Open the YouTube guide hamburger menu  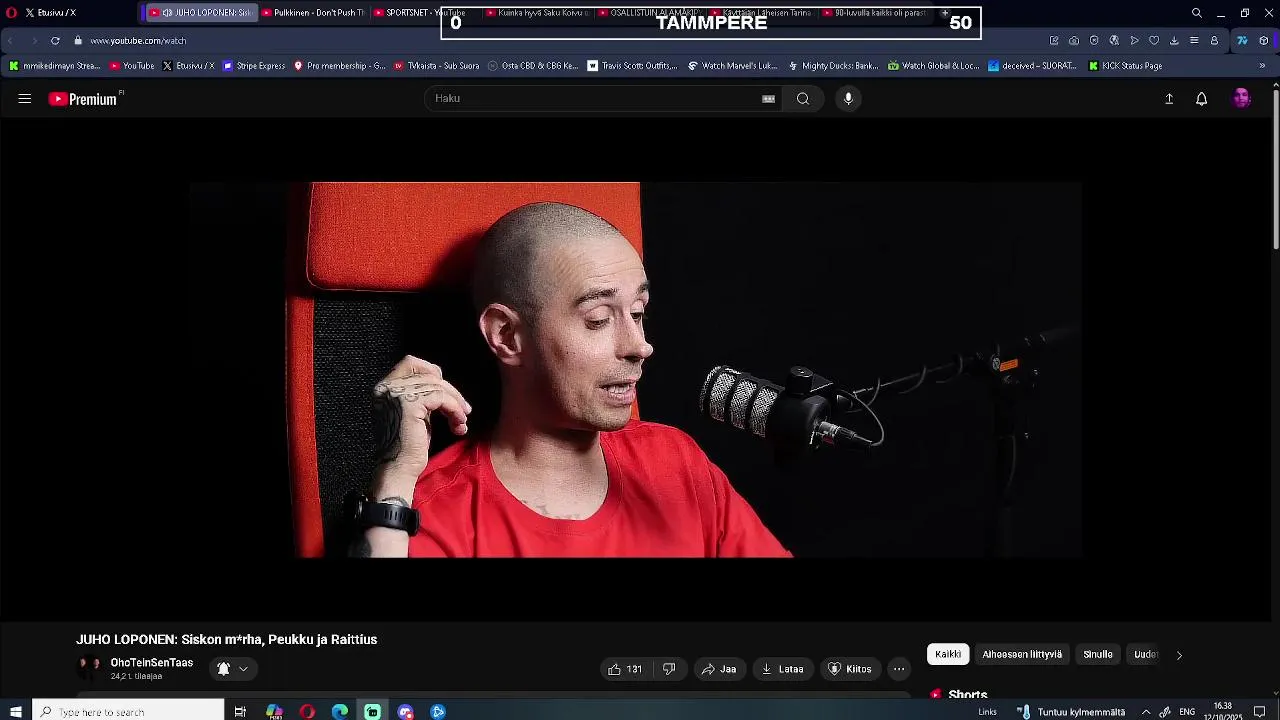25,99
